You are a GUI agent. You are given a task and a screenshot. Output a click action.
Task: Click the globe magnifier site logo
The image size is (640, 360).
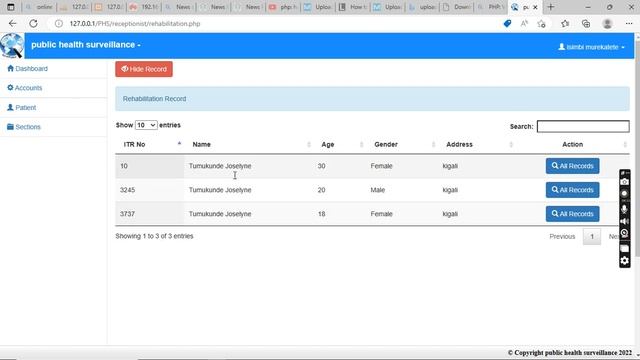(x=12, y=45)
